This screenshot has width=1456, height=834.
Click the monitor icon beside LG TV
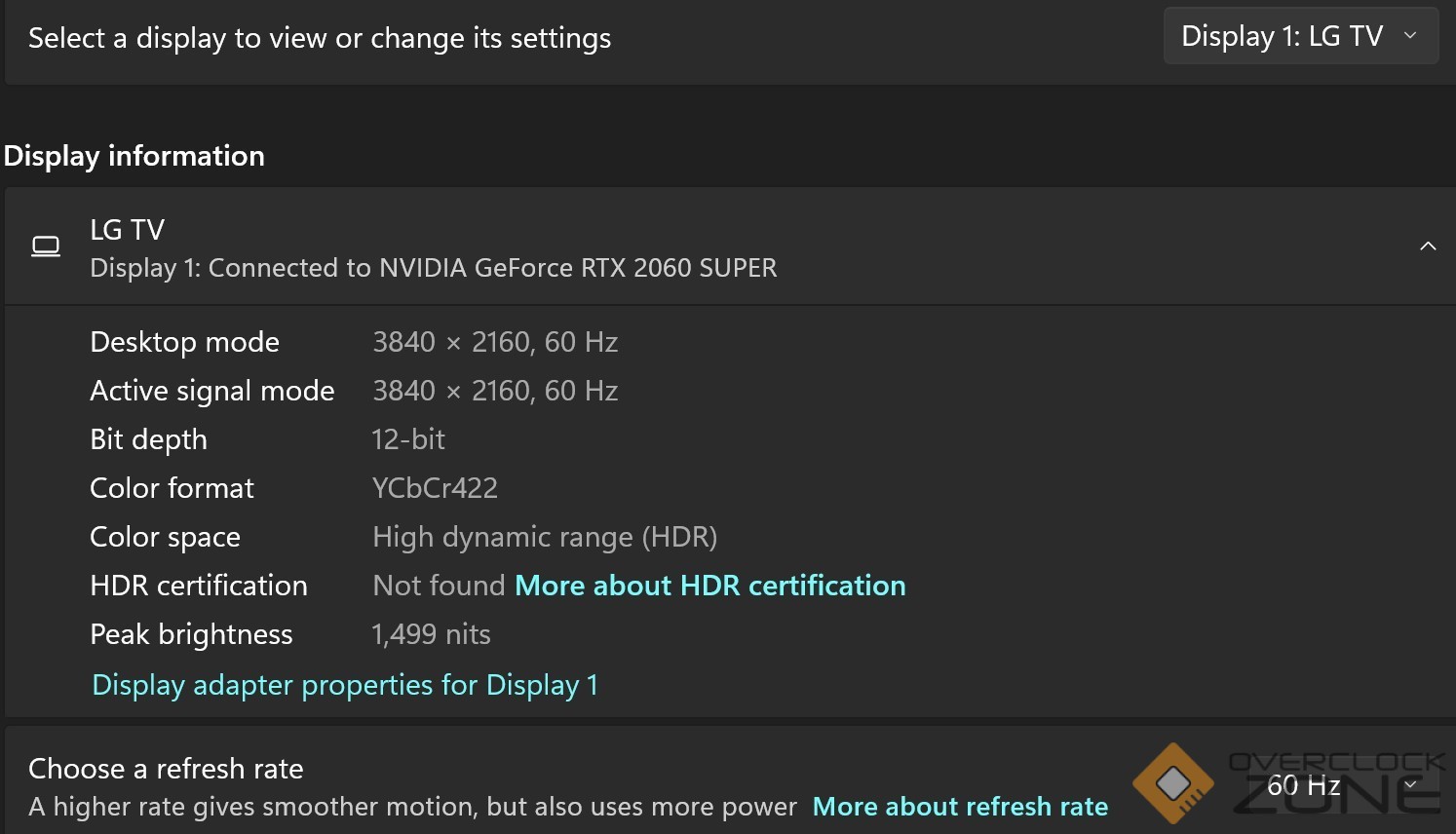46,246
